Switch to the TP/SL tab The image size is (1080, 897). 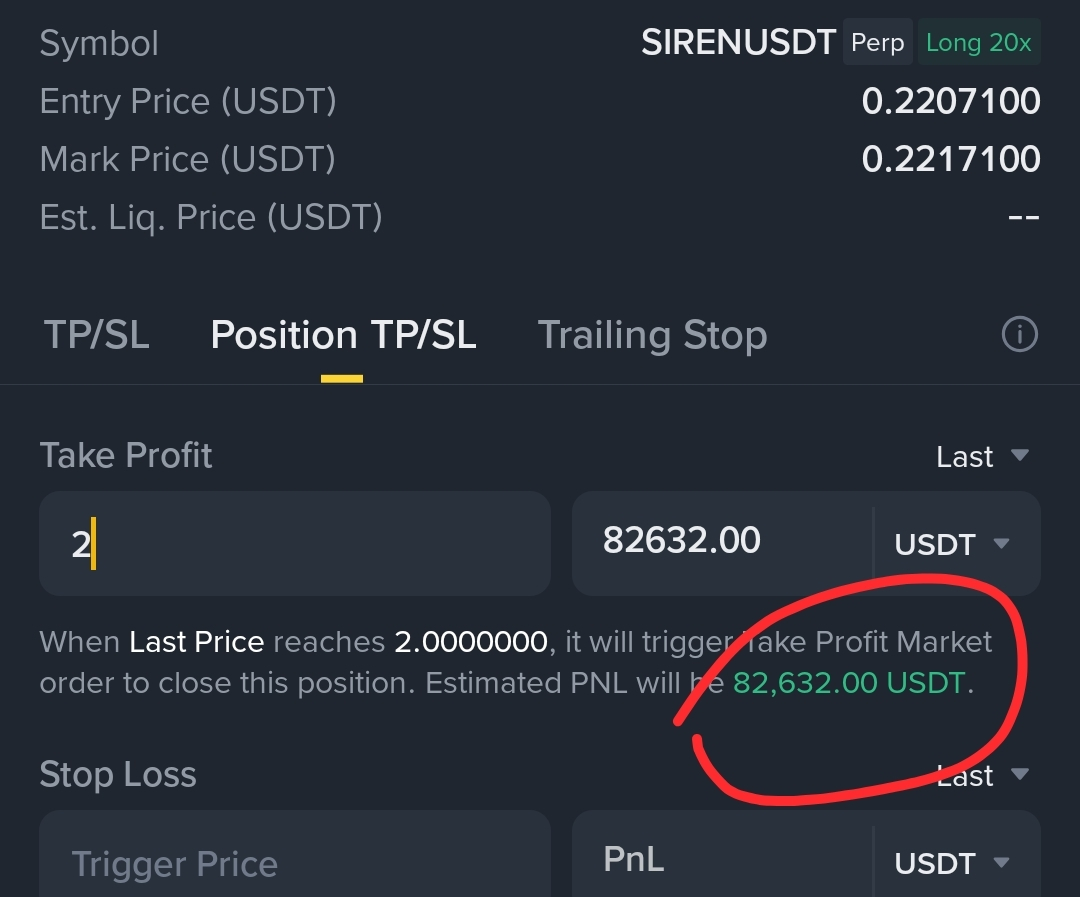tap(96, 335)
